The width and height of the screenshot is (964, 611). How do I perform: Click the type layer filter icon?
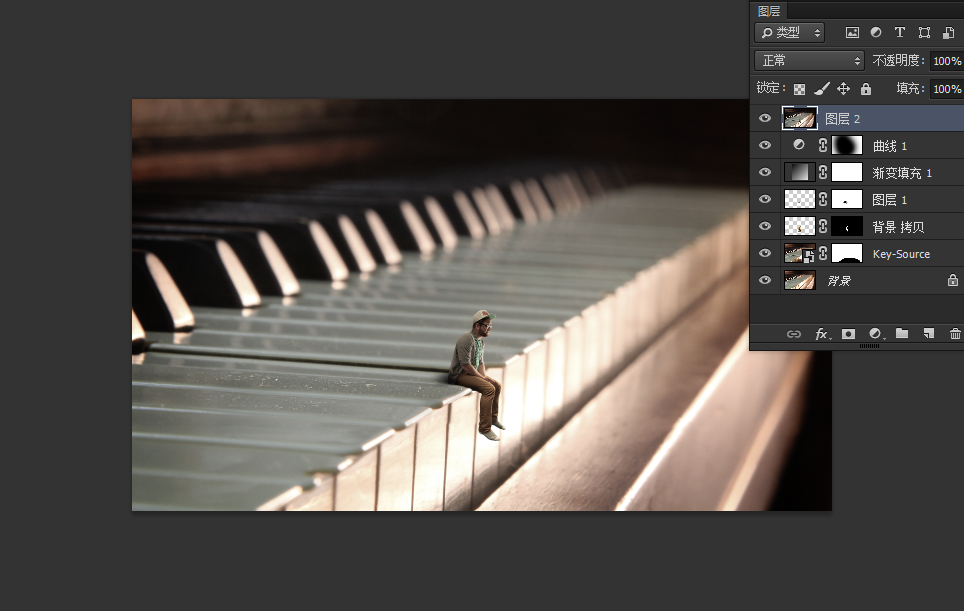point(900,33)
